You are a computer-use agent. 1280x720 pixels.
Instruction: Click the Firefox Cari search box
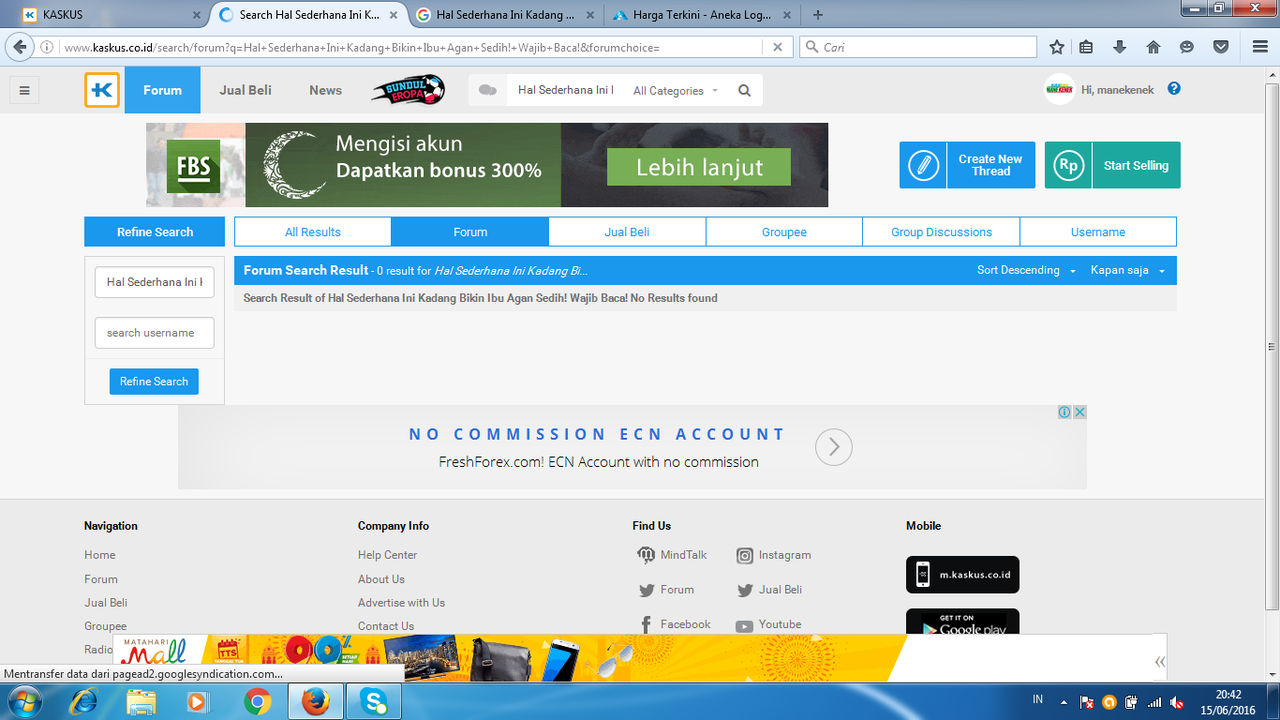(x=918, y=47)
